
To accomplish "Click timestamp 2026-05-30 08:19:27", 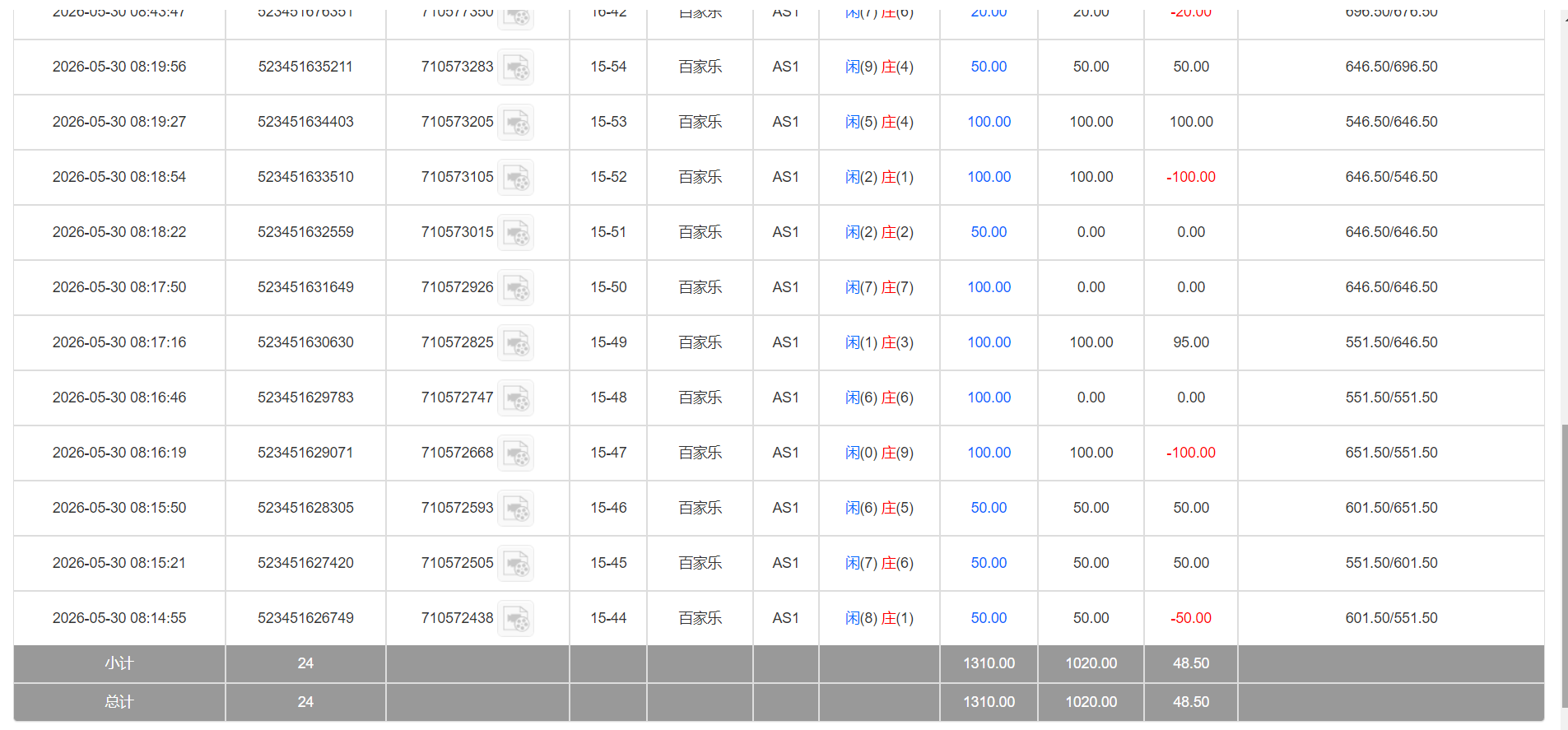I will click(119, 122).
